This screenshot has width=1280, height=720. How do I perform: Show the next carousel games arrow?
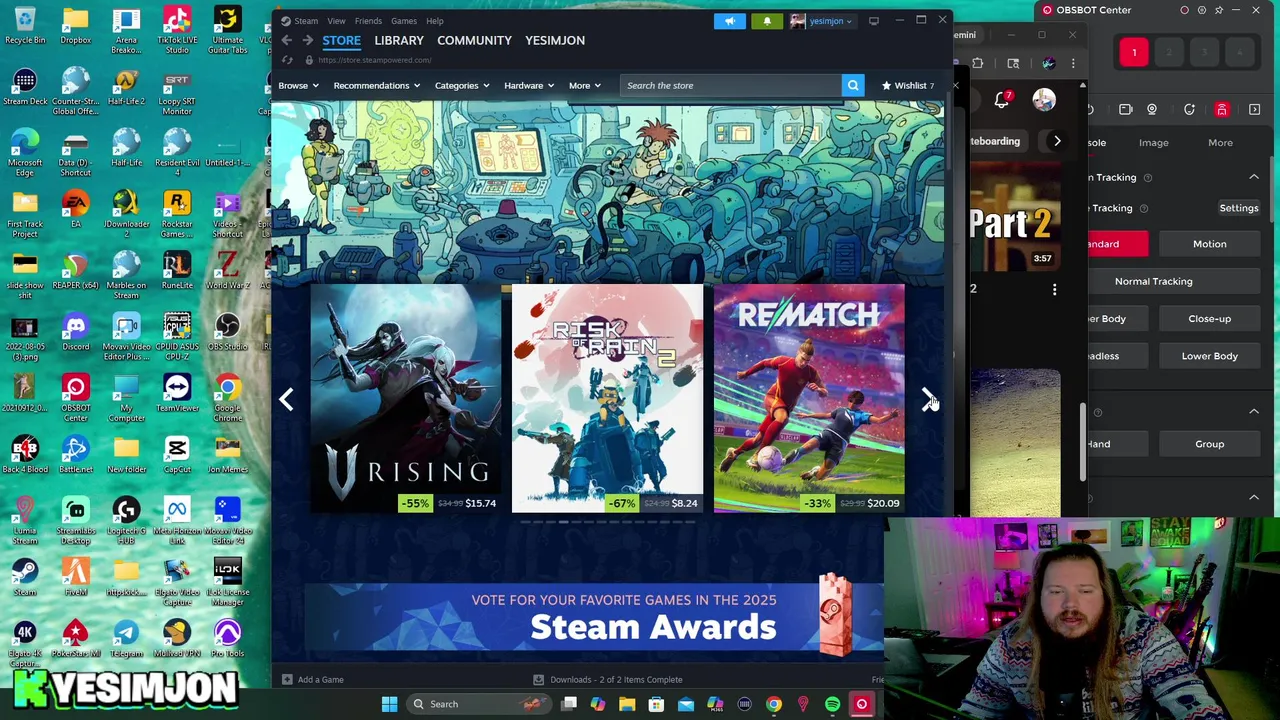927,399
